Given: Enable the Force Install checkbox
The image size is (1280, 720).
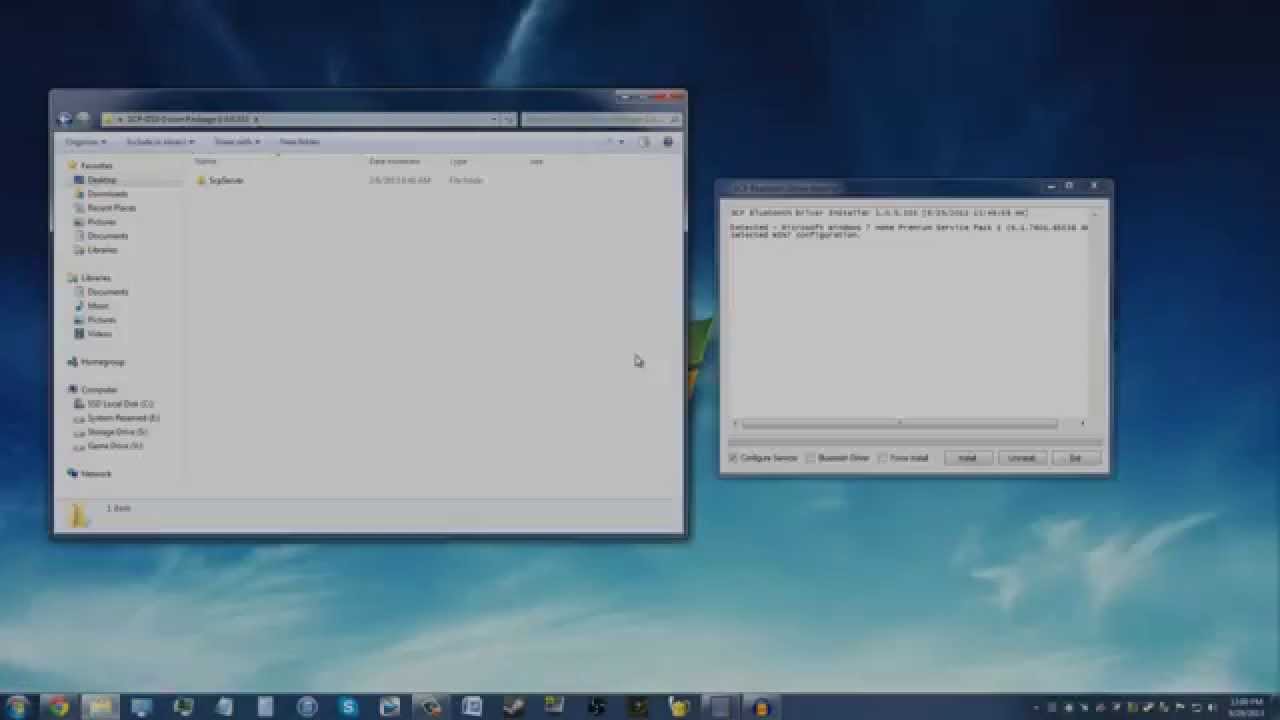Looking at the screenshot, I should (883, 458).
